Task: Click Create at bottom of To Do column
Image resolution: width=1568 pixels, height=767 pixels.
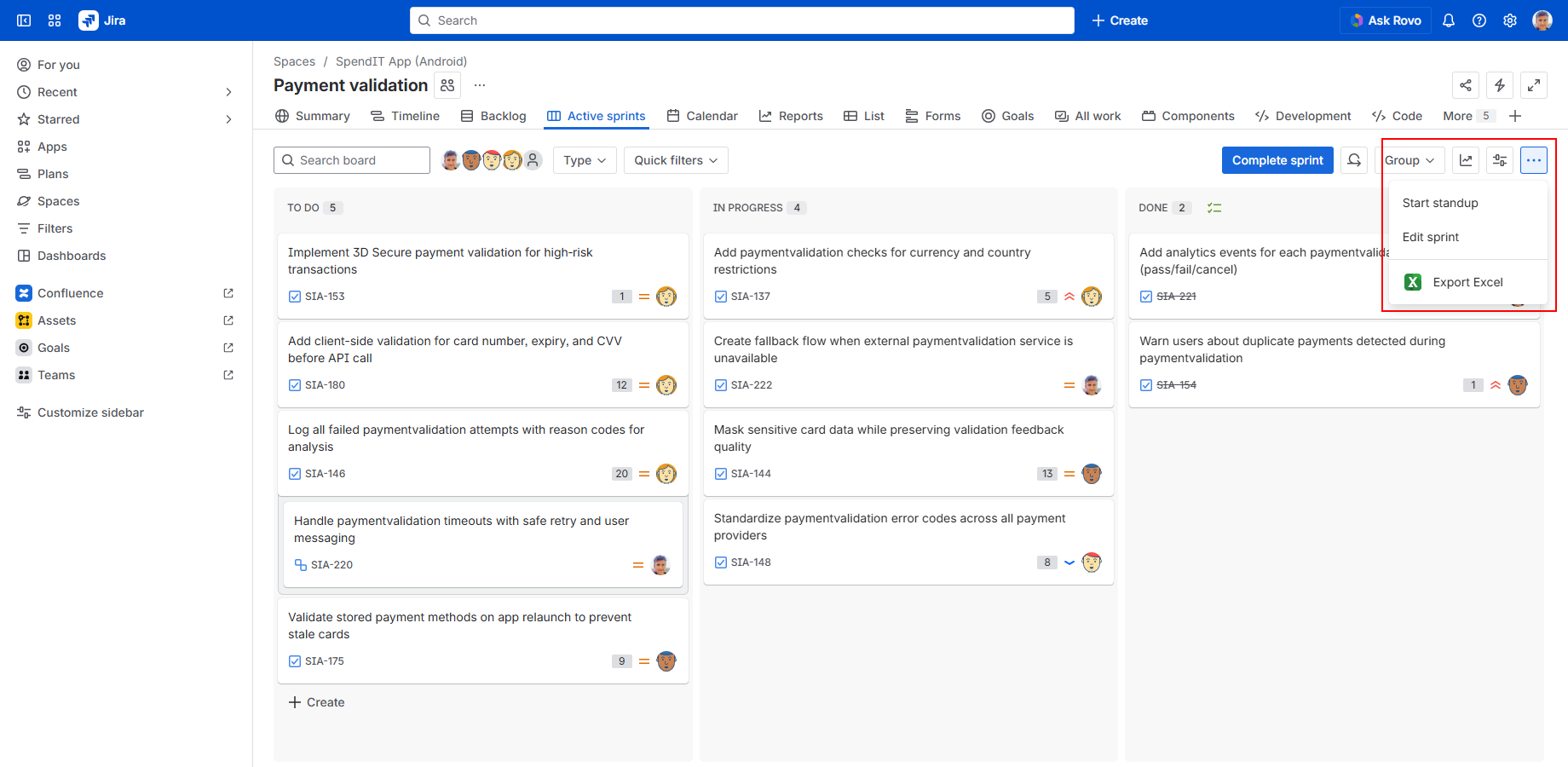Action: click(x=317, y=702)
